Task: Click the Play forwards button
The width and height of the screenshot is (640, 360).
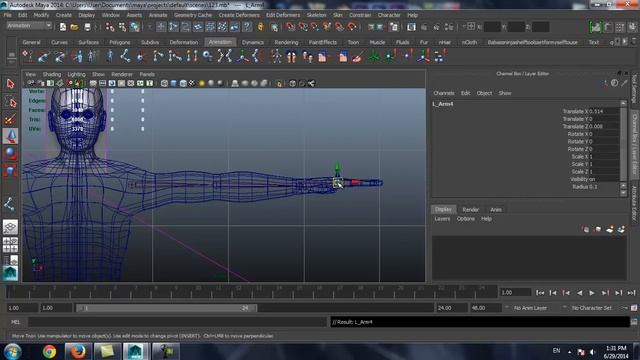Action: [592, 293]
